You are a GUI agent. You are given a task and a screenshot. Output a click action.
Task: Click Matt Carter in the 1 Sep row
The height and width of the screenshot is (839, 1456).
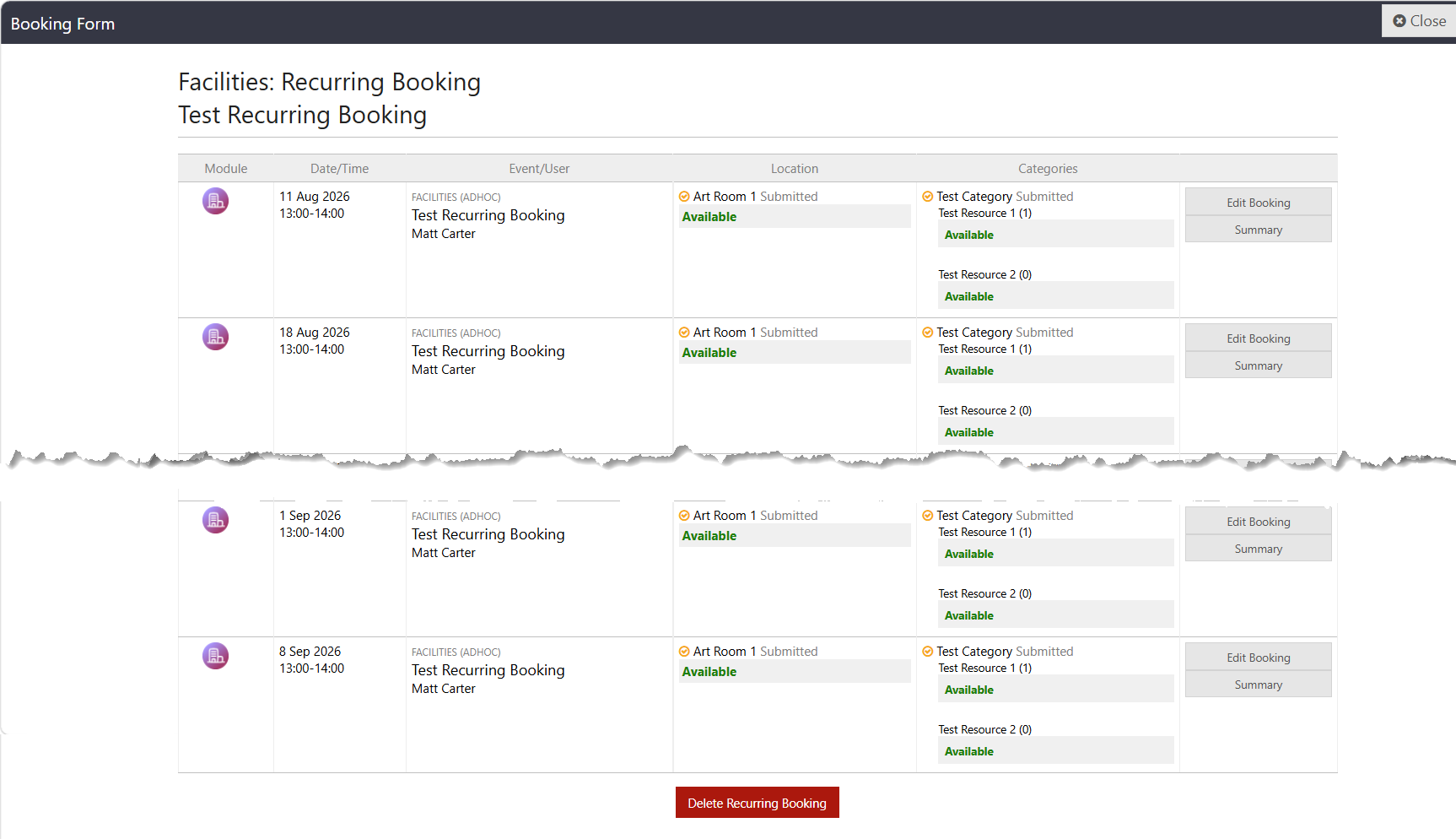coord(444,553)
